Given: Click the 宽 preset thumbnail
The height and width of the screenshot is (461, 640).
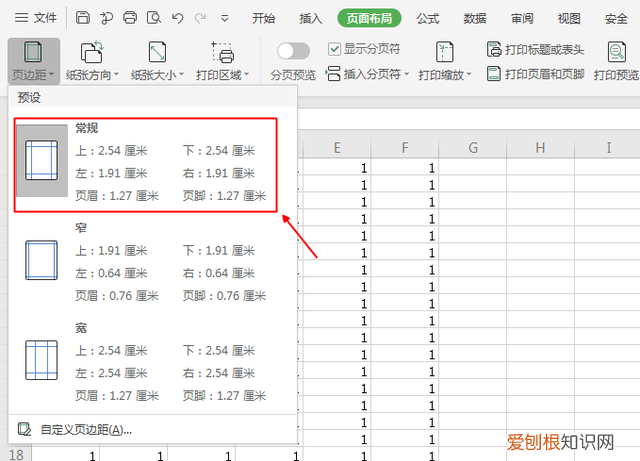Looking at the screenshot, I should [41, 360].
